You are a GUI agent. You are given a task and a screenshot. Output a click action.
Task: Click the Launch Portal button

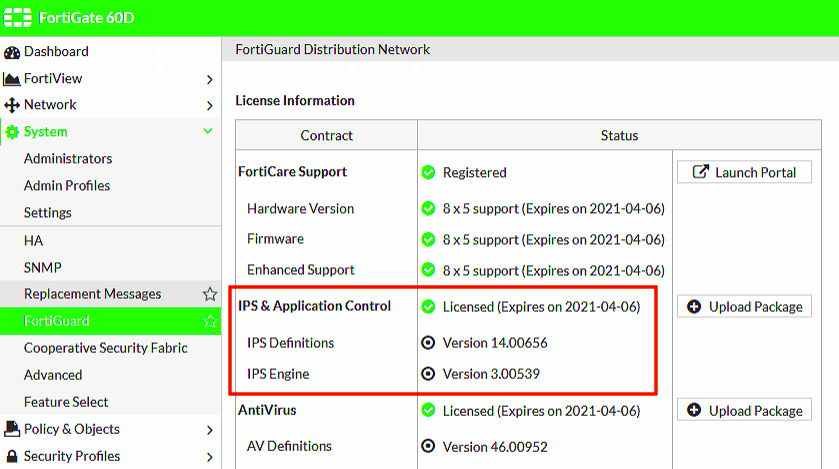pyautogui.click(x=744, y=172)
